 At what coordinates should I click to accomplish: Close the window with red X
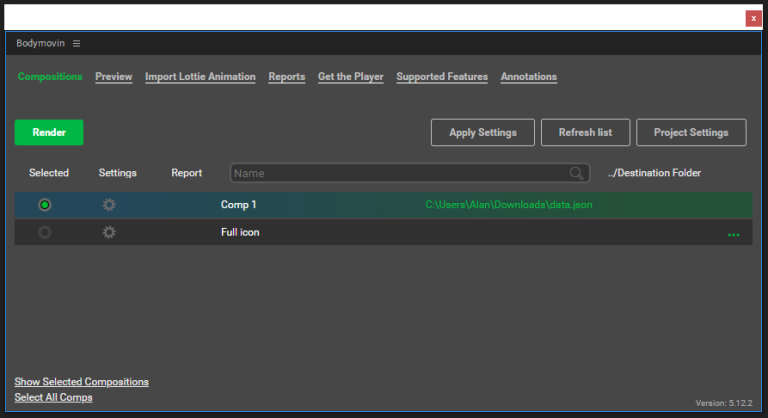pyautogui.click(x=753, y=19)
